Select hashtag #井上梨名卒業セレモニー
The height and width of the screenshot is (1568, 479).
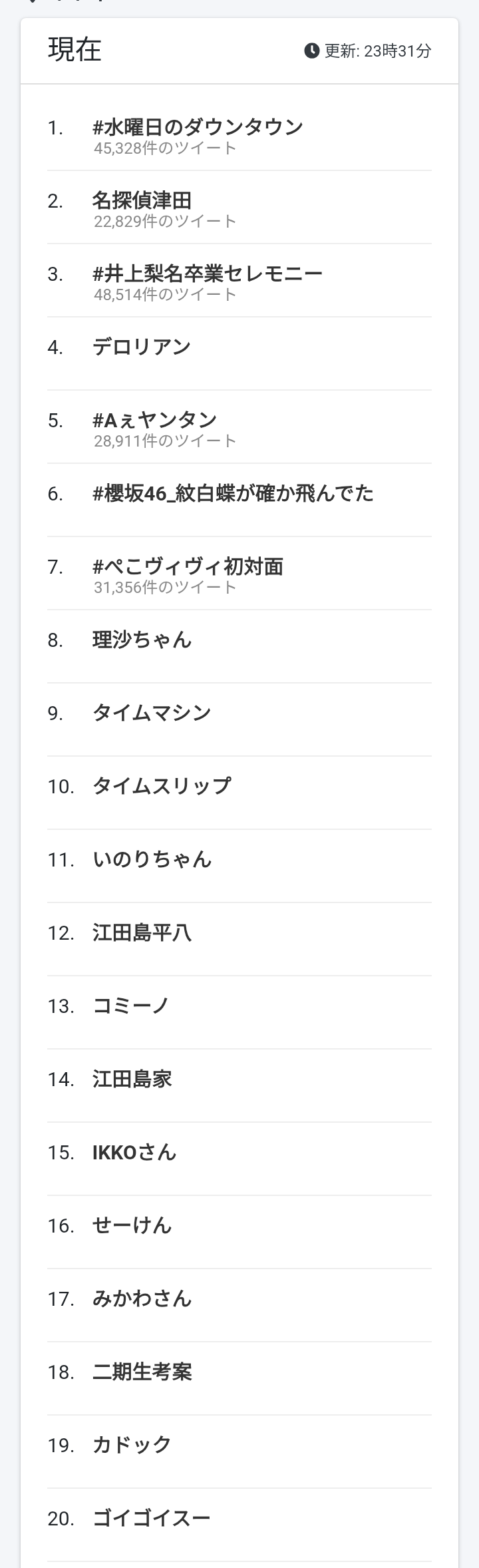click(x=208, y=274)
